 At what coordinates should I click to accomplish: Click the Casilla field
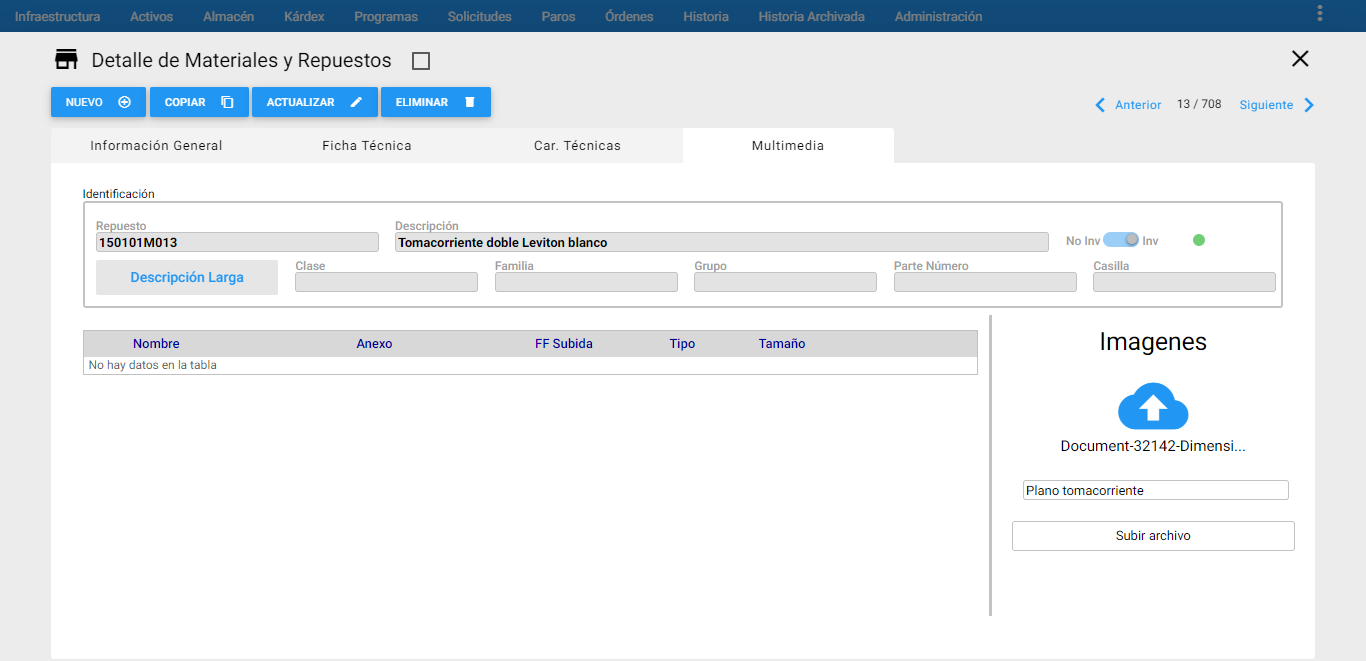(1184, 282)
